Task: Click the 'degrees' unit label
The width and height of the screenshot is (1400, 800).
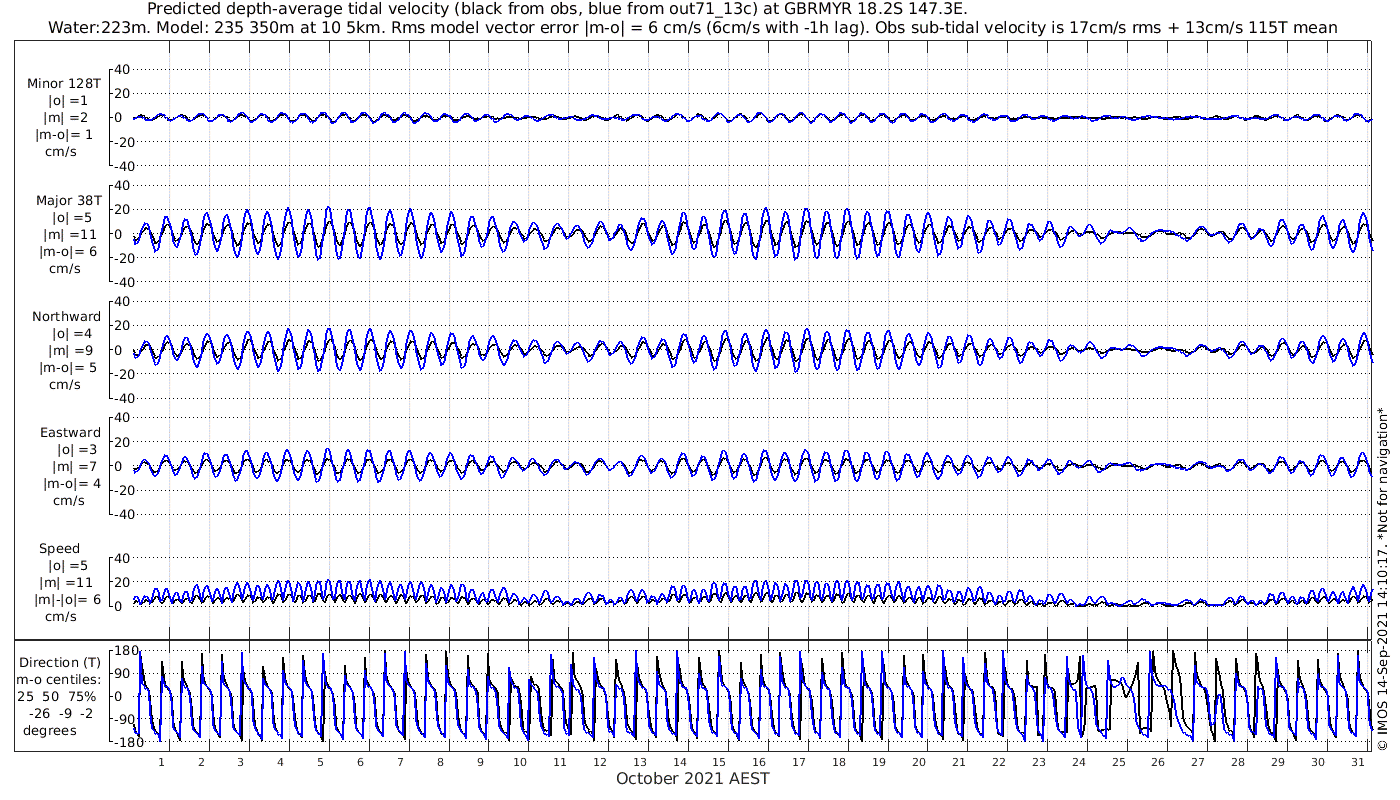Action: click(50, 730)
